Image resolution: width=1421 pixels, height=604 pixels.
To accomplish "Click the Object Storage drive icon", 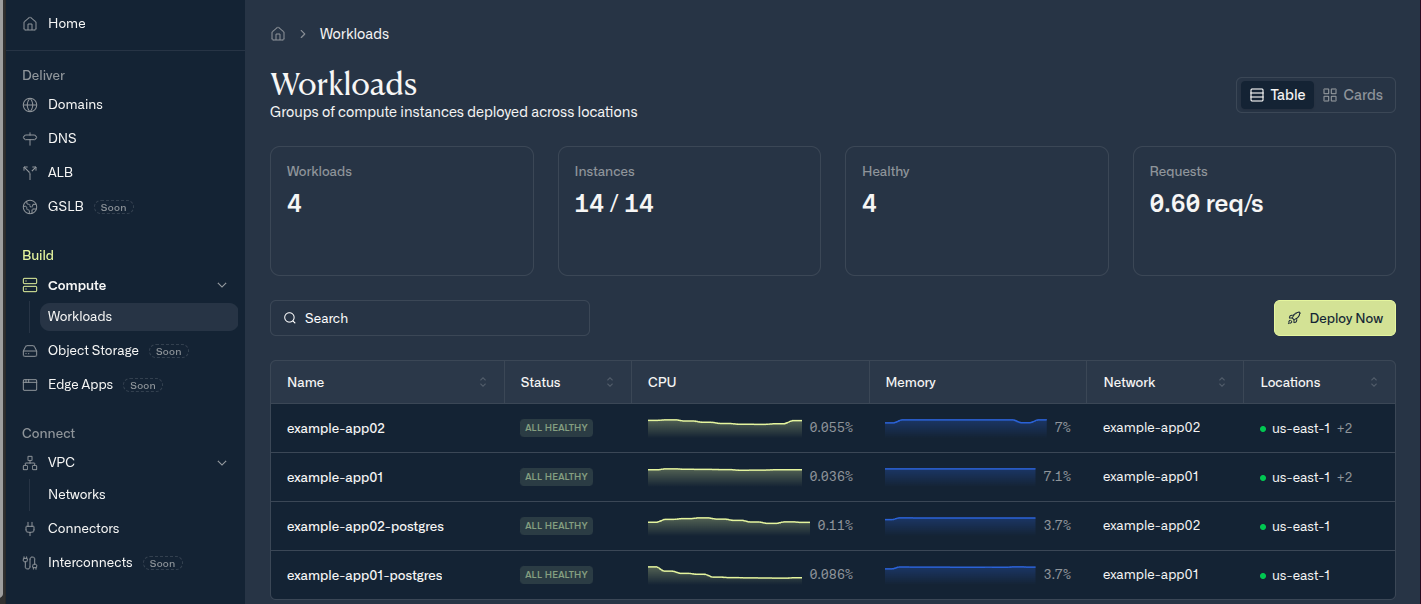I will pos(30,351).
